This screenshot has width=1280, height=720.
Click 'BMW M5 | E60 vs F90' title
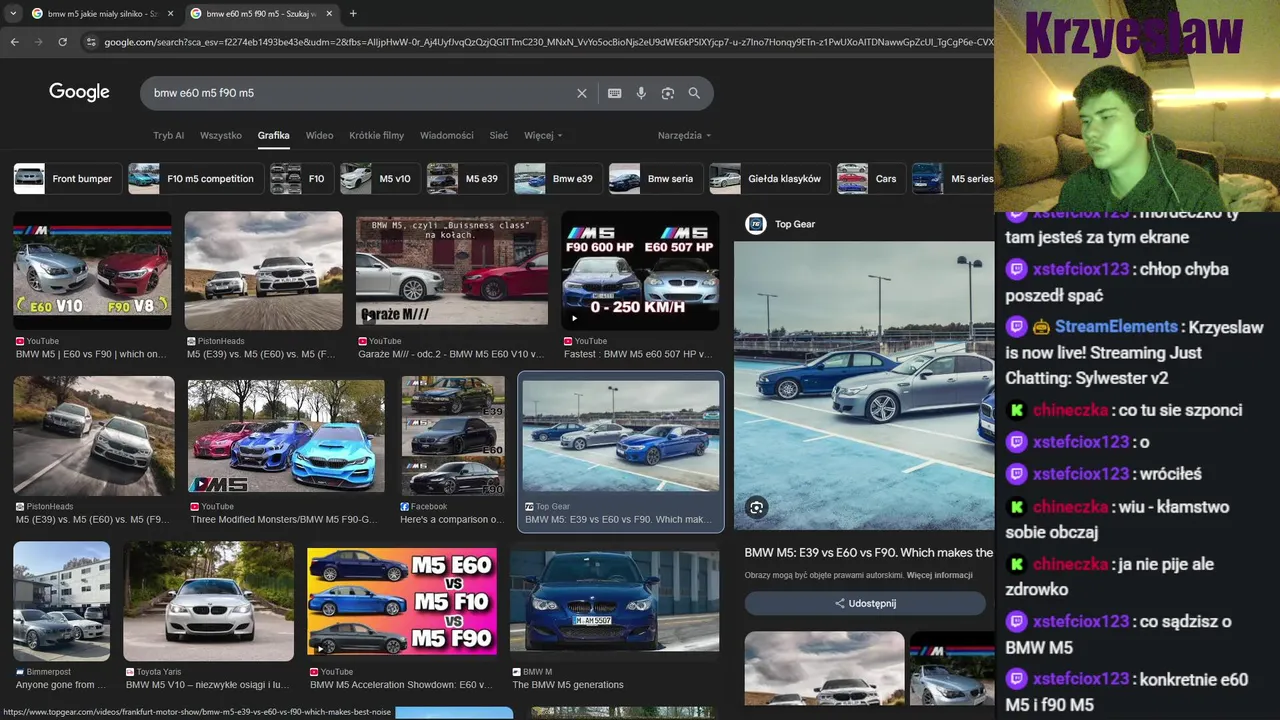tap(91, 354)
